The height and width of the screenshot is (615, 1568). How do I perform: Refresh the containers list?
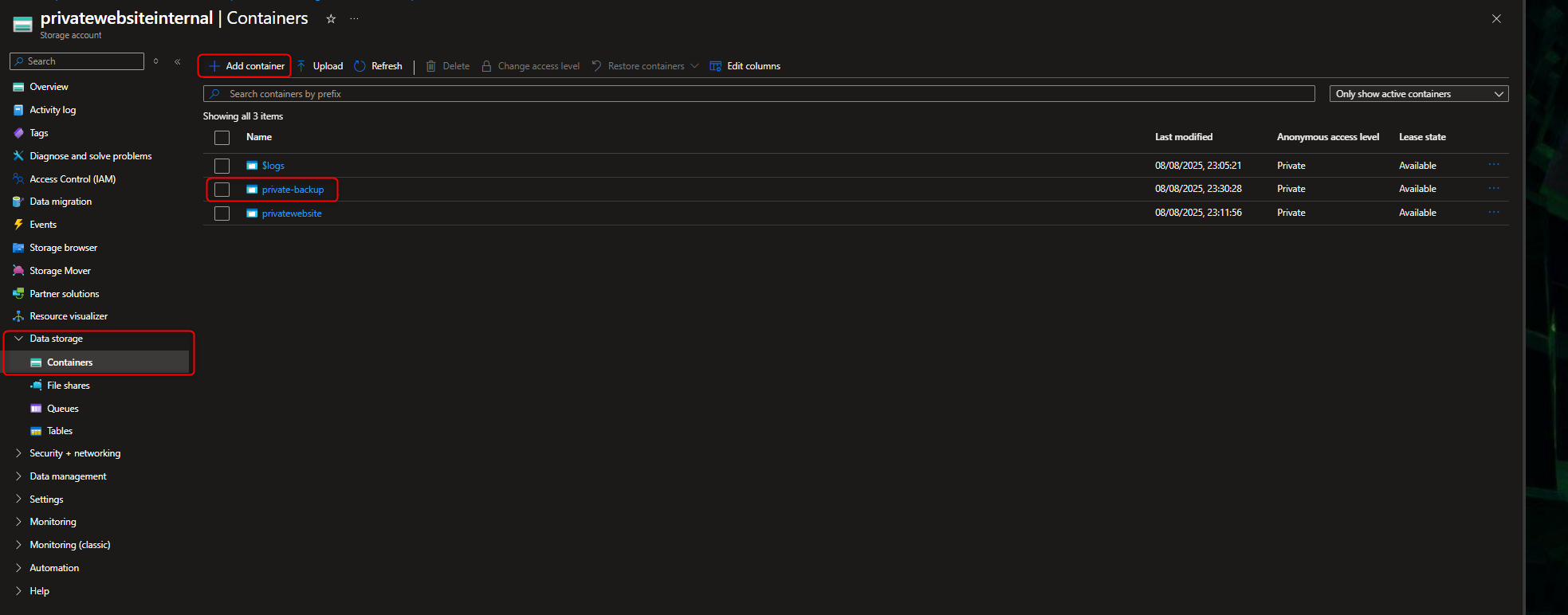[x=378, y=66]
